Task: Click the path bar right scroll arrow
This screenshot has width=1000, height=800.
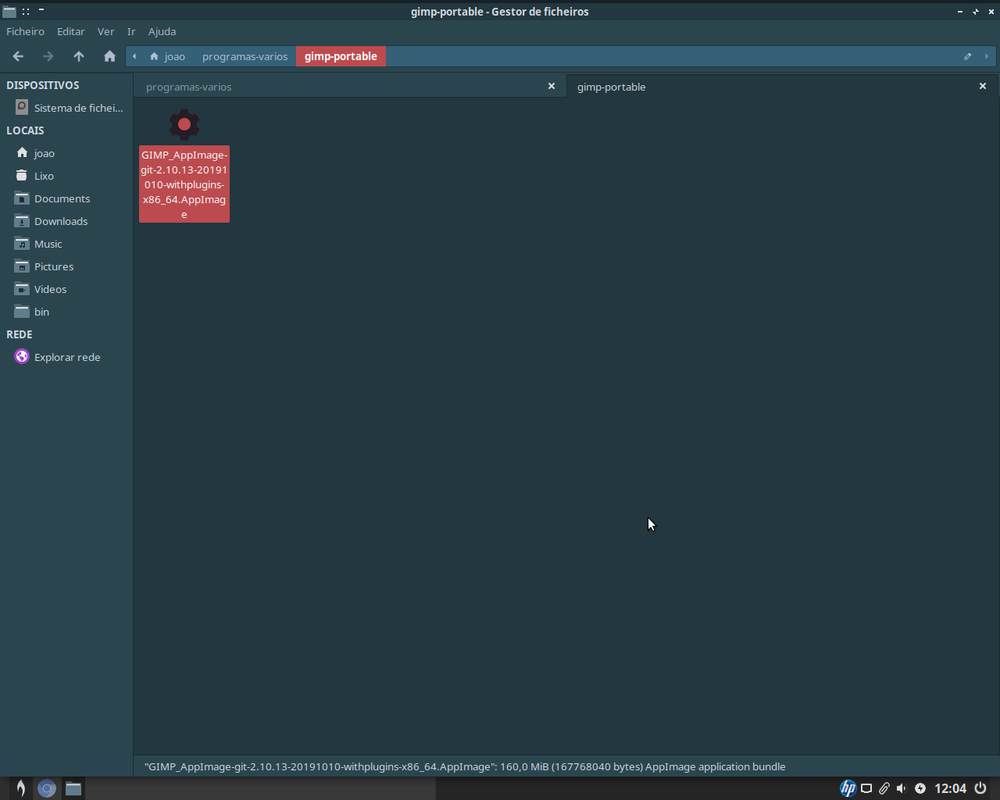Action: point(987,56)
